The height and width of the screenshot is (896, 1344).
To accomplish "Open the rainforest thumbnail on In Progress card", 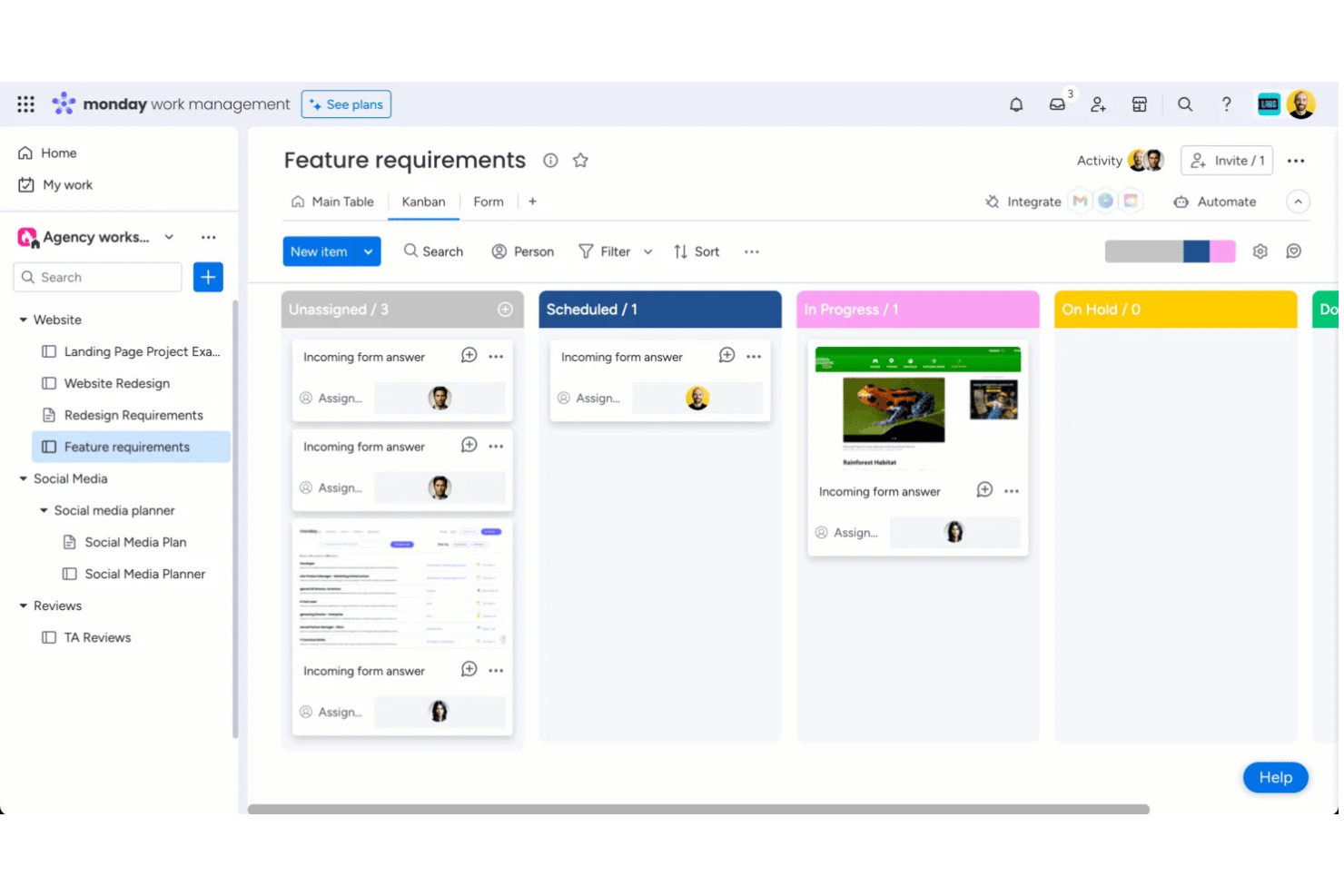I will click(x=918, y=408).
